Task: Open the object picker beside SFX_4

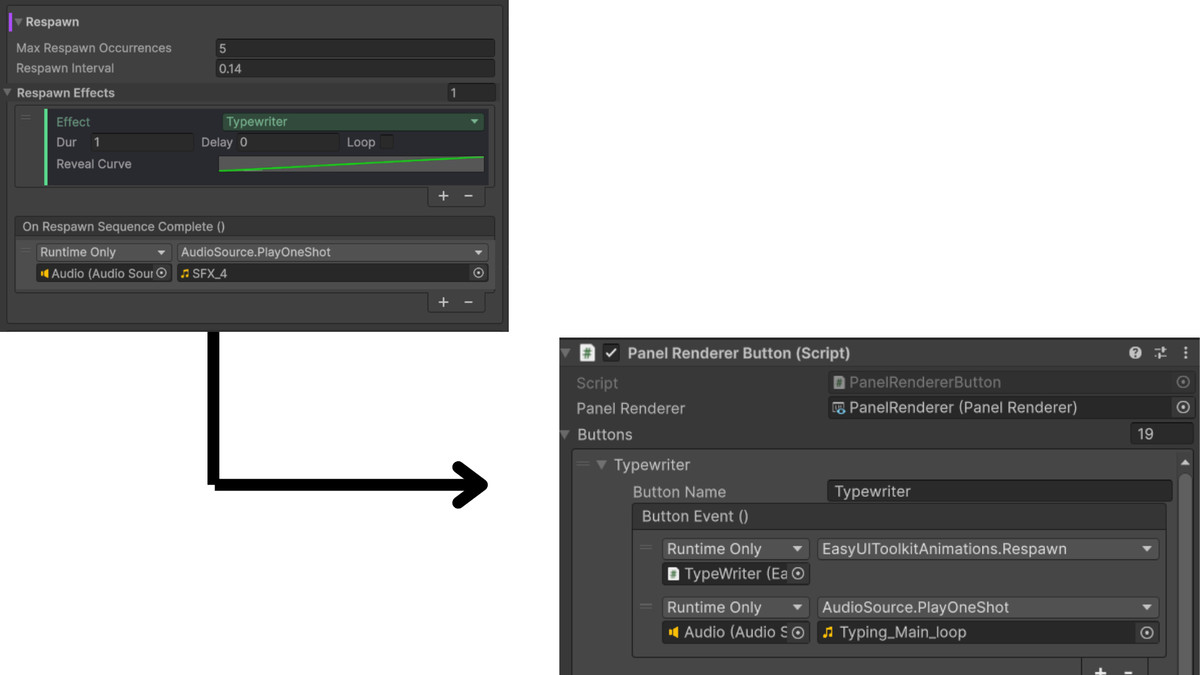Action: [478, 273]
